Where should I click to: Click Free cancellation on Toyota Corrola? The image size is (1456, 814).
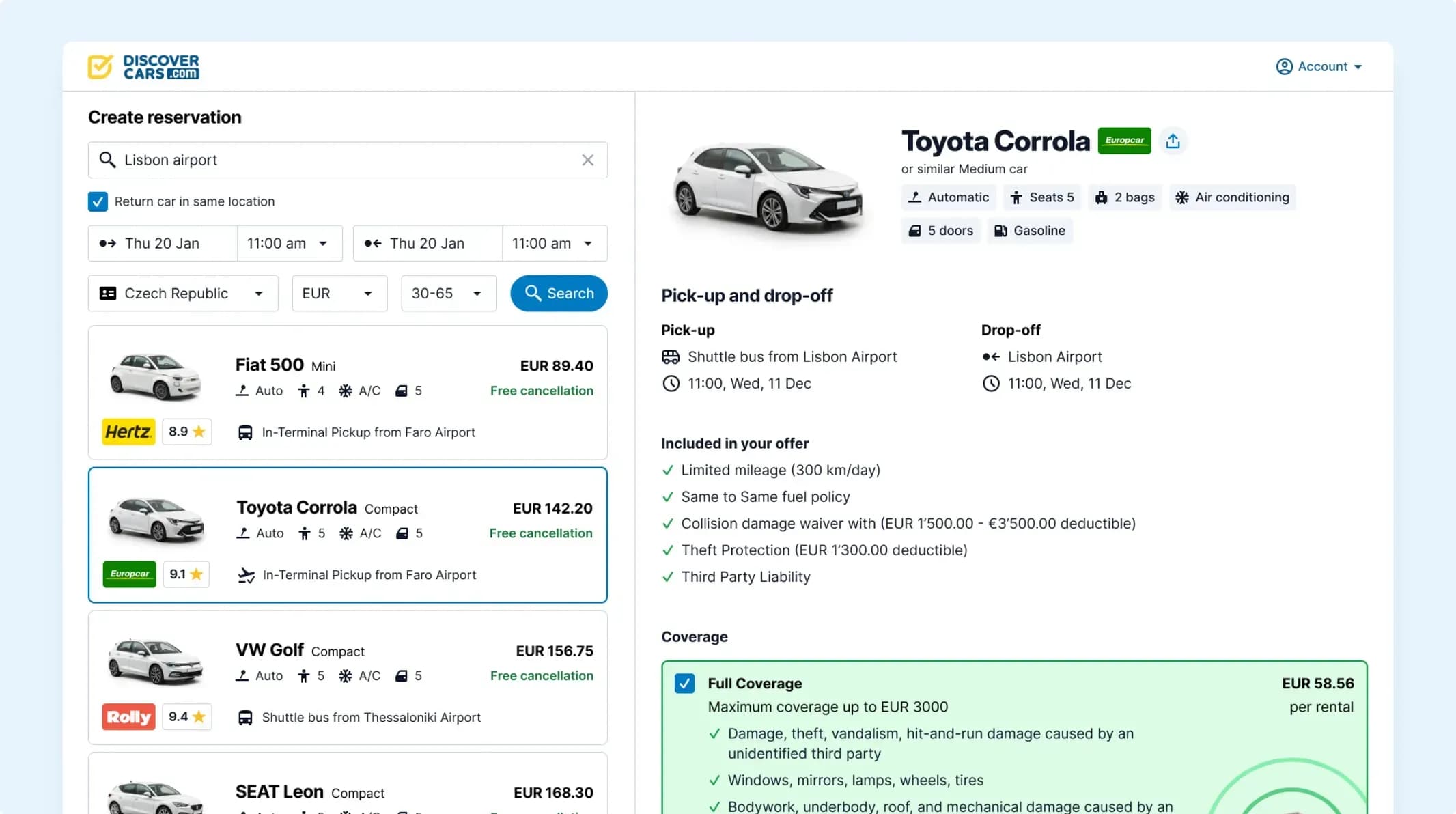click(541, 533)
